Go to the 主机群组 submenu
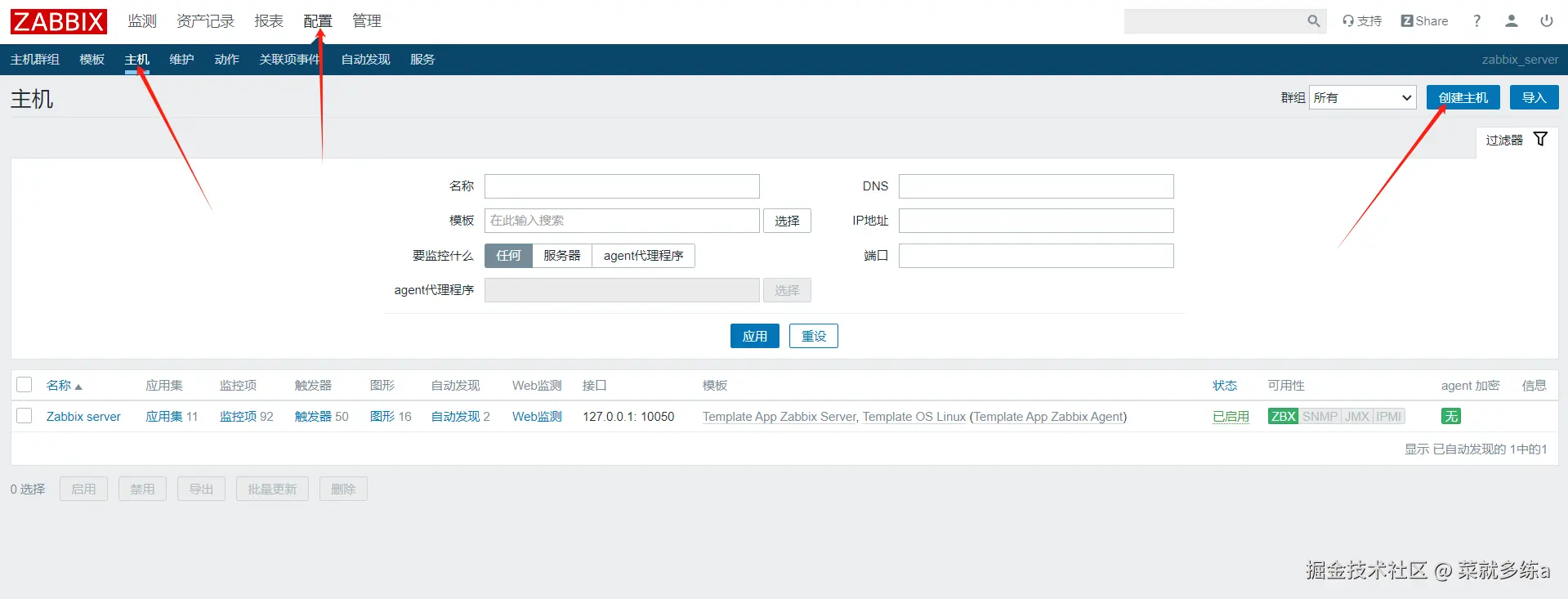The width and height of the screenshot is (1568, 599). tap(35, 60)
